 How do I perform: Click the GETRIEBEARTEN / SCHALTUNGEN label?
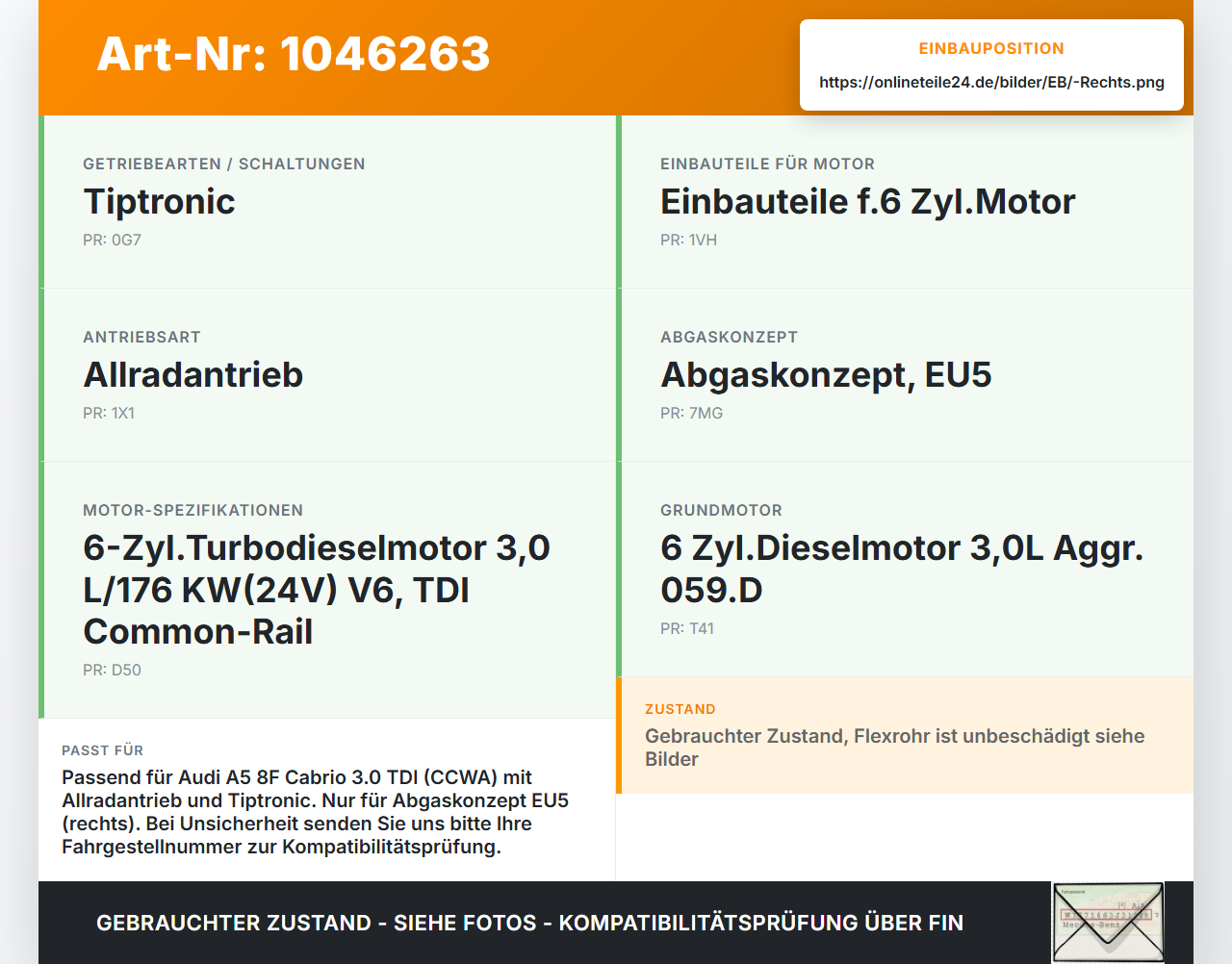224,164
